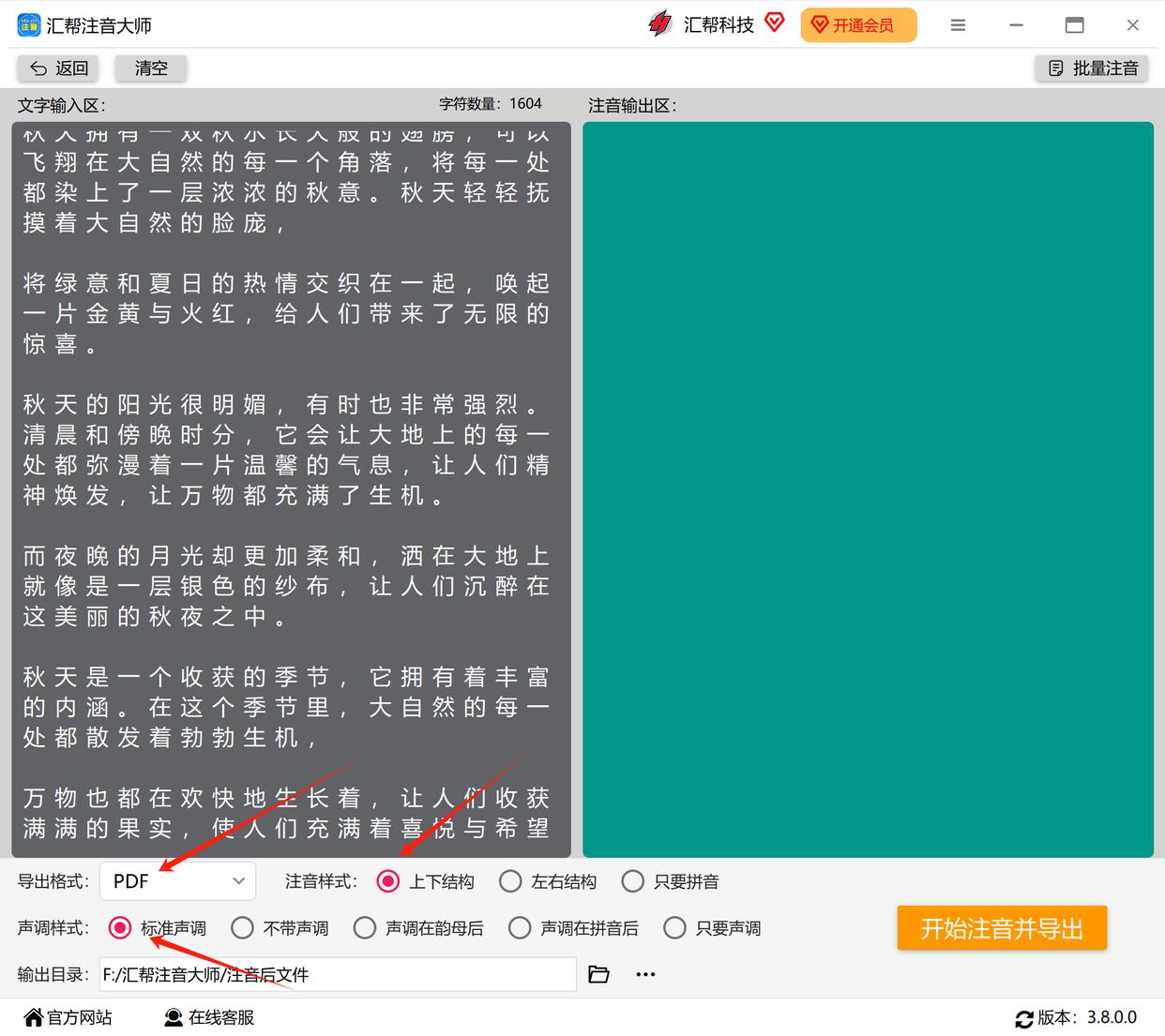Open the hamburger menu icon in title bar
This screenshot has width=1165, height=1036.
[958, 25]
